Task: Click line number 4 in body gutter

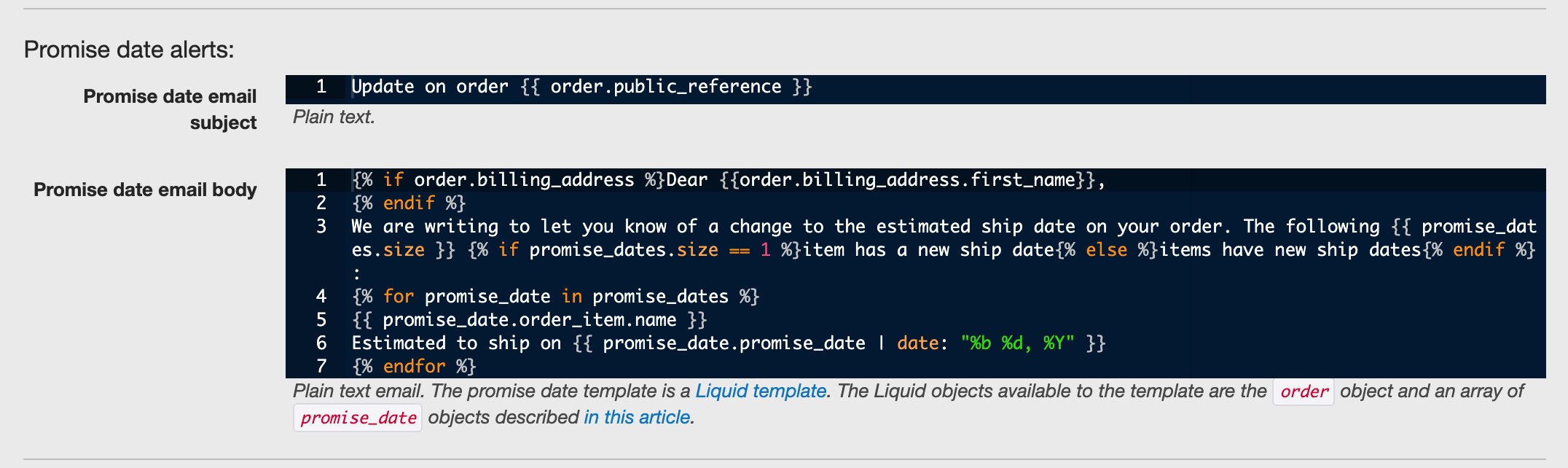Action: coord(321,297)
